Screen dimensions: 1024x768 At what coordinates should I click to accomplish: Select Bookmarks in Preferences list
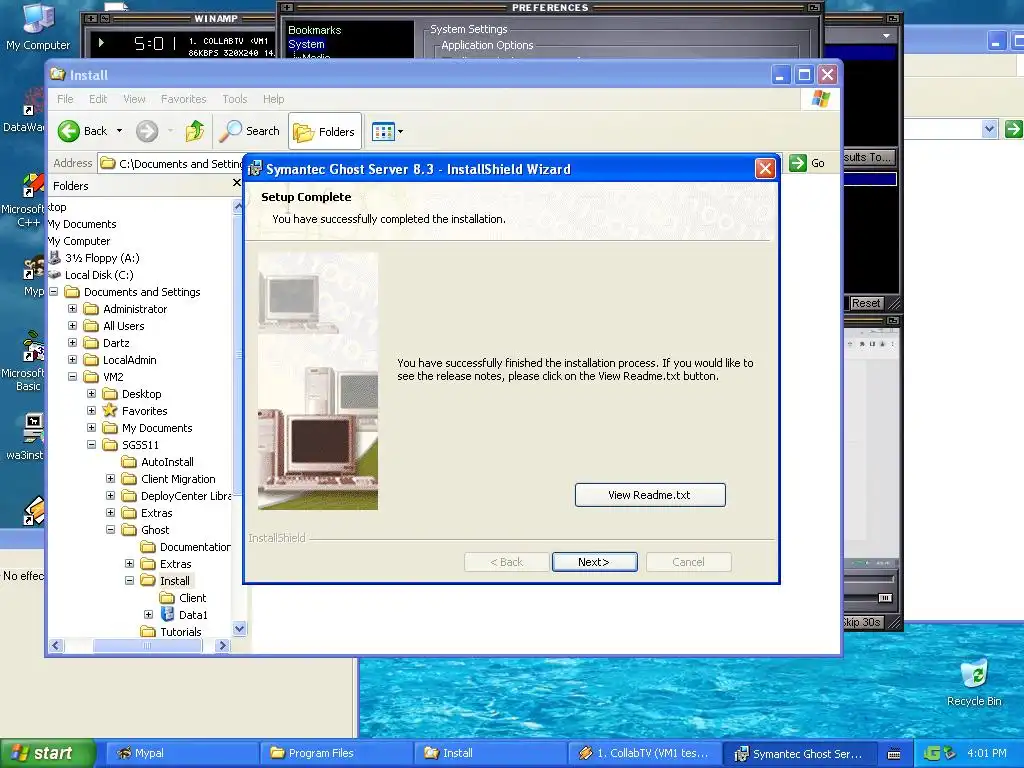tap(315, 30)
